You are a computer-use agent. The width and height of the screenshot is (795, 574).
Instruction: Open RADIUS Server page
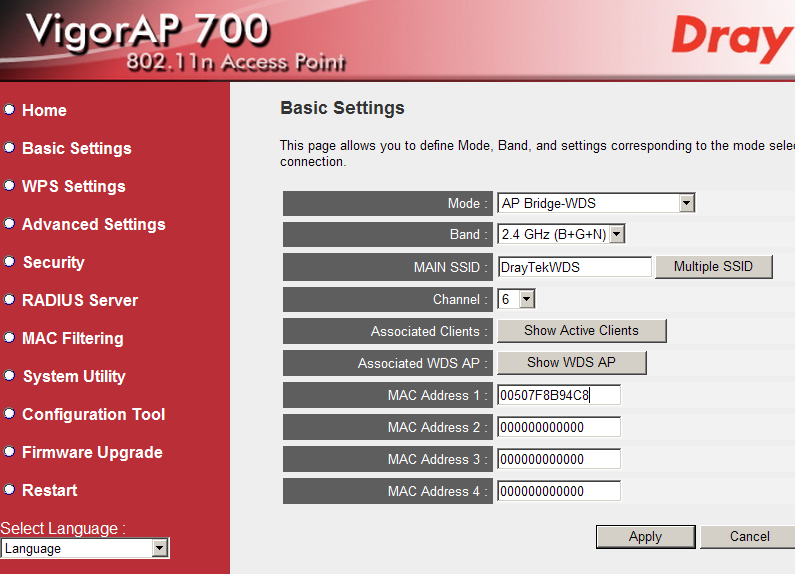[80, 300]
